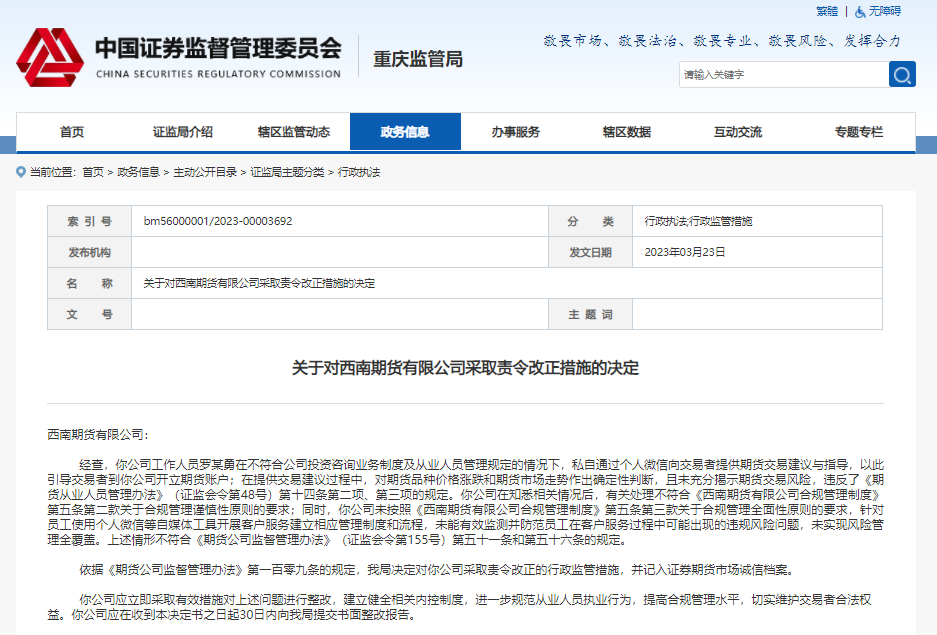Viewport: 937px width, 635px height.
Task: Open the 辖区监管动态 navigation tab
Action: point(294,132)
